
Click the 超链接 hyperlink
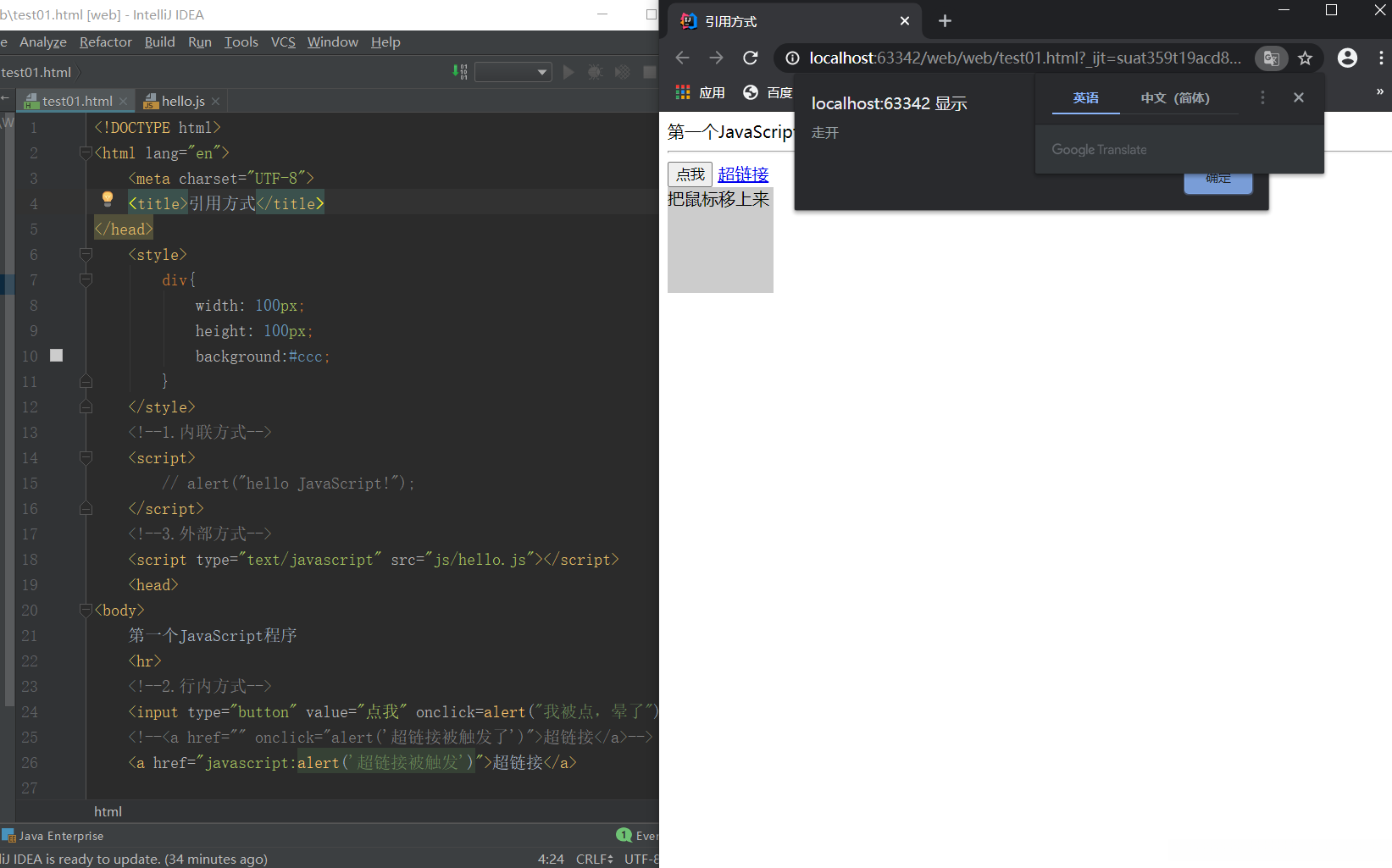[743, 174]
